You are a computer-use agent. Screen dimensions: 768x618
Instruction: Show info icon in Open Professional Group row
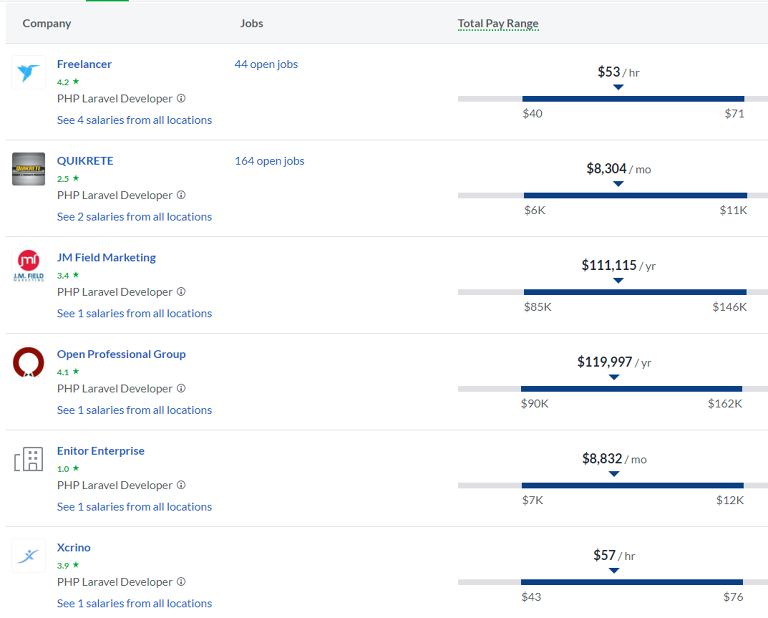[x=181, y=388]
